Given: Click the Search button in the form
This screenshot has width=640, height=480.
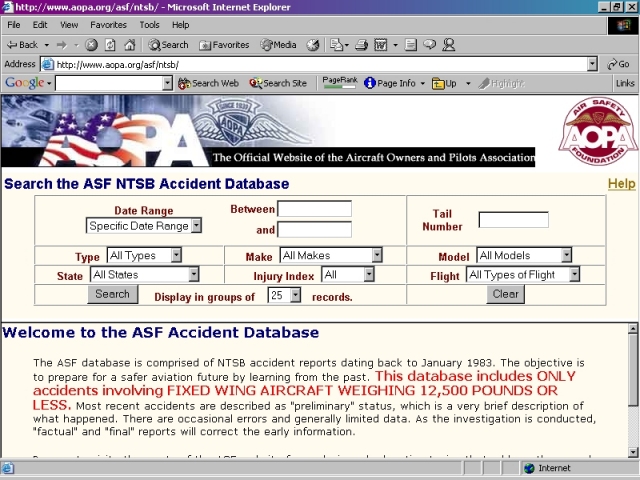Looking at the screenshot, I should tap(113, 294).
